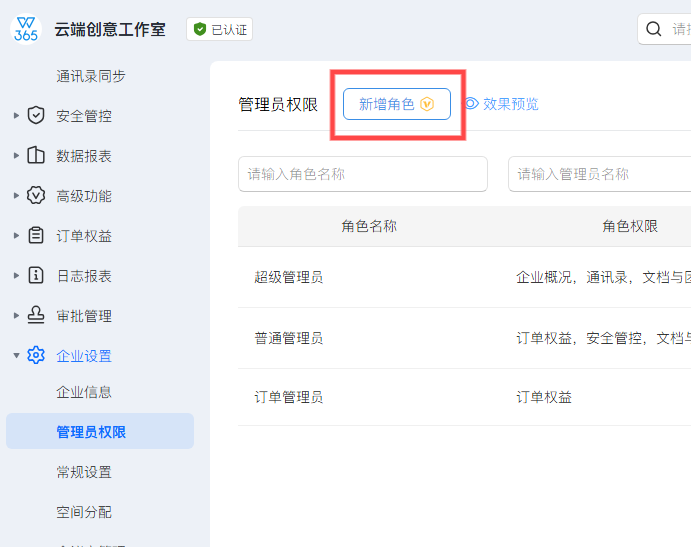
Task: Click the 高级功能 badge icon
Action: [36, 196]
